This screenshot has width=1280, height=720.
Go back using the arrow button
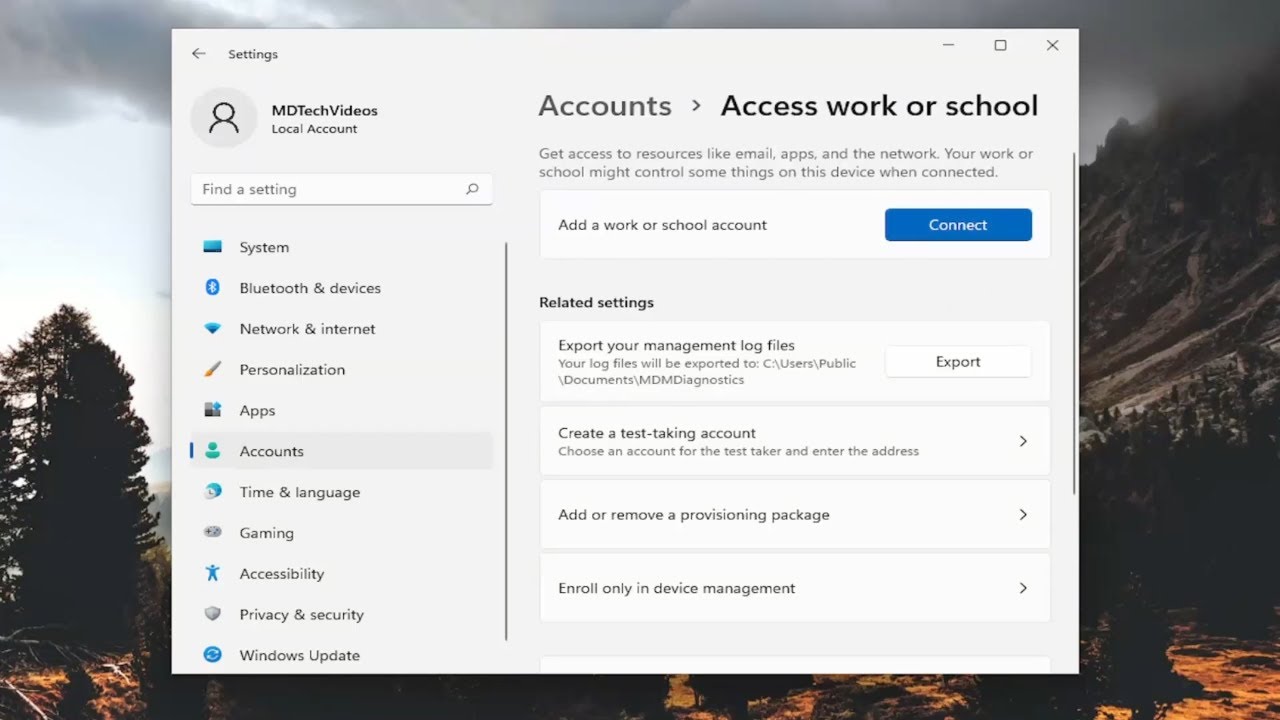[x=199, y=54]
